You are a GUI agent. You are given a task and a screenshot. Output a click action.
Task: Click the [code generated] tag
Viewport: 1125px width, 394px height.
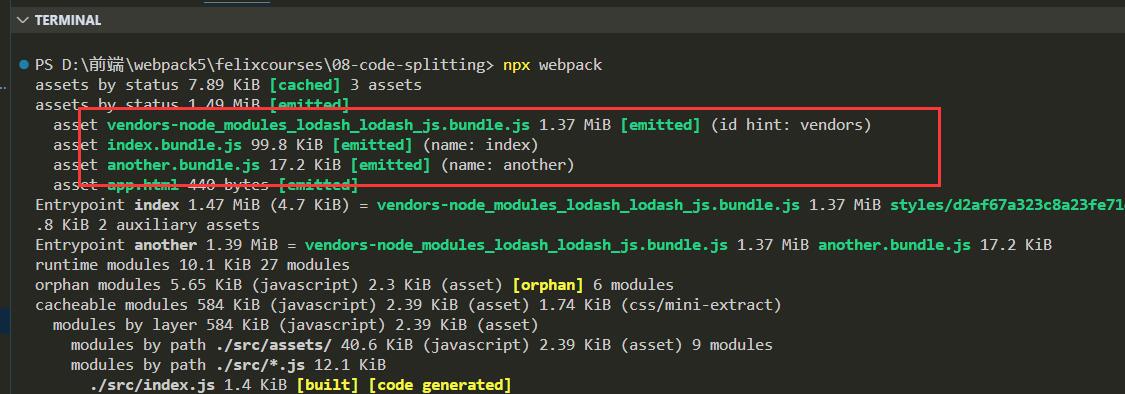tap(440, 385)
